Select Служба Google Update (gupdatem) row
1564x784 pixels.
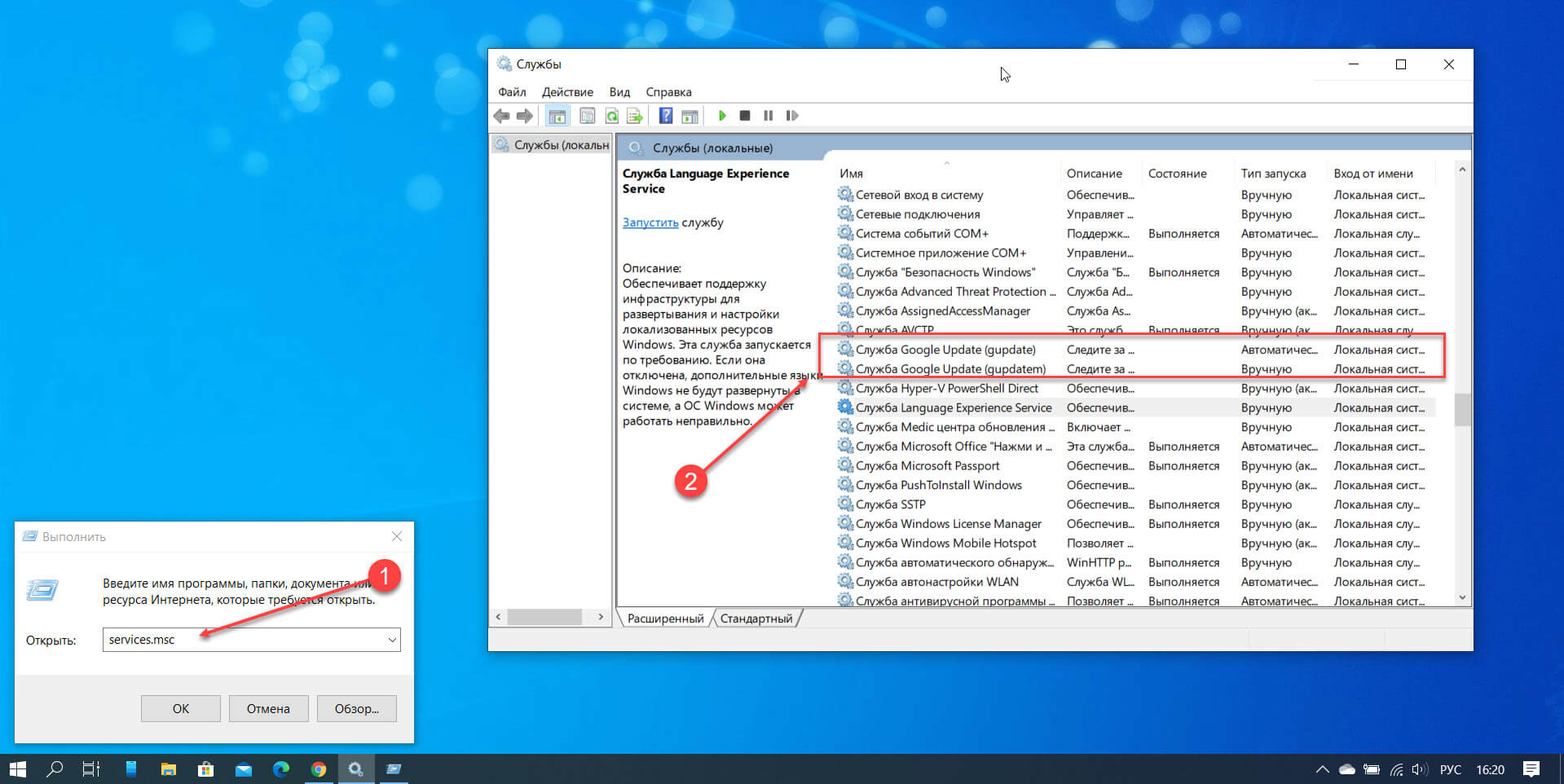coord(1135,369)
